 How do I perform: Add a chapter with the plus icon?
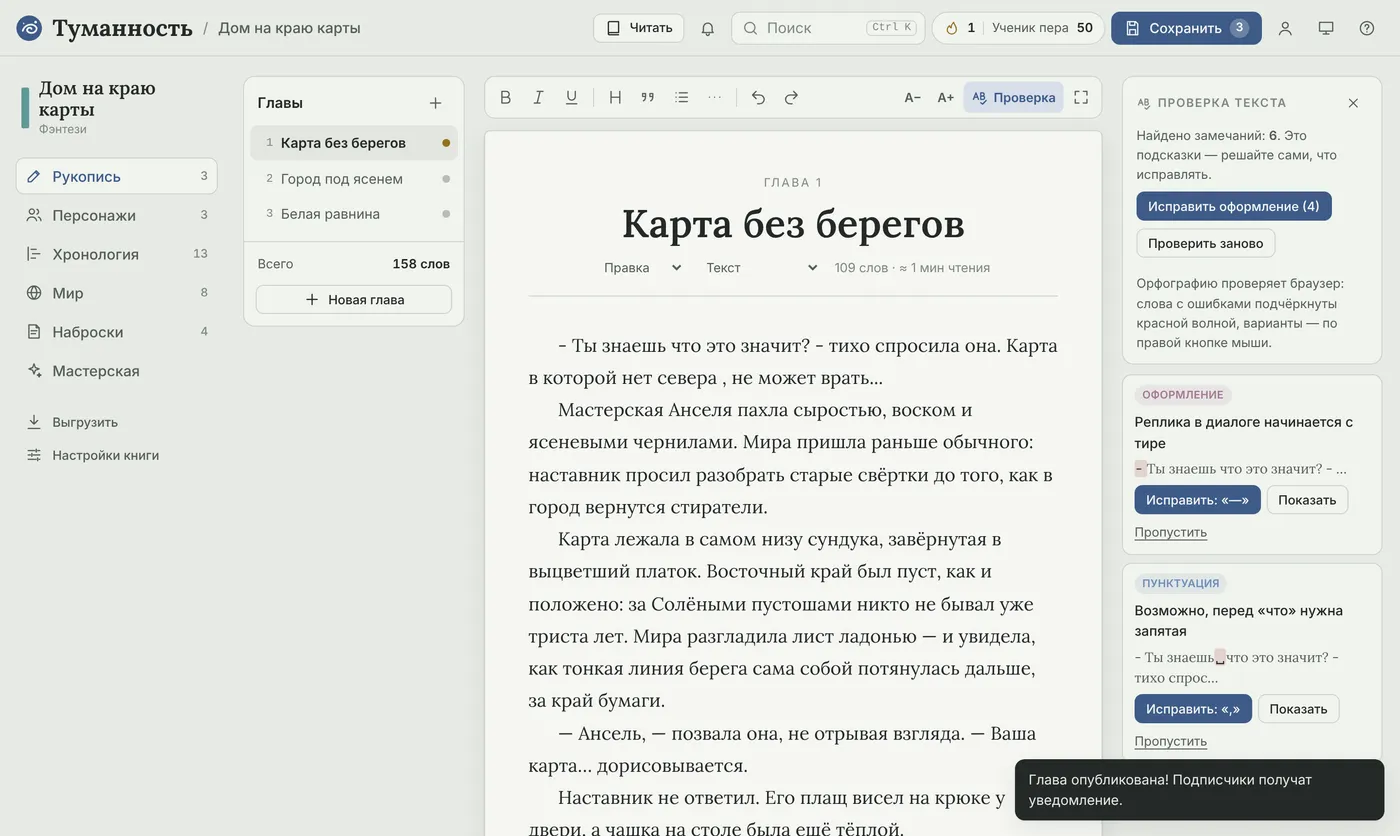pos(435,103)
